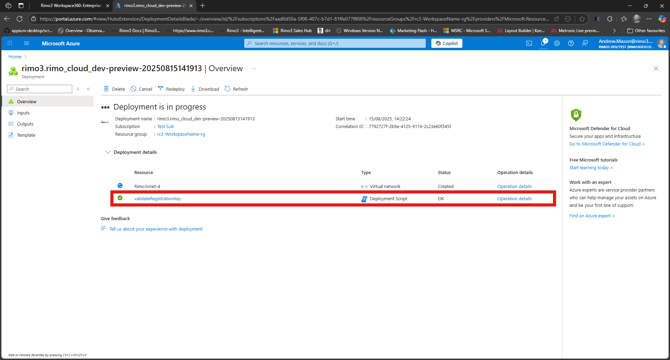Open the help question mark icon

571,43
